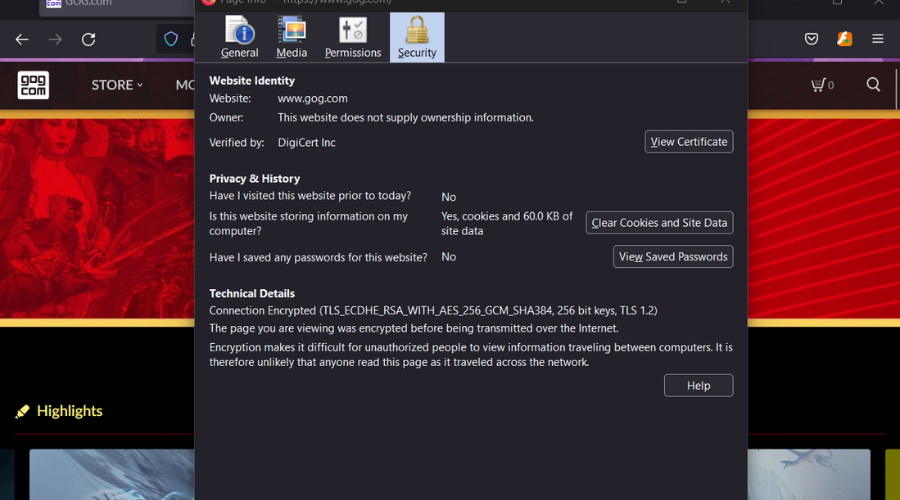The height and width of the screenshot is (500, 900).
Task: Click the 'Technical Details' heading
Action: (x=252, y=293)
